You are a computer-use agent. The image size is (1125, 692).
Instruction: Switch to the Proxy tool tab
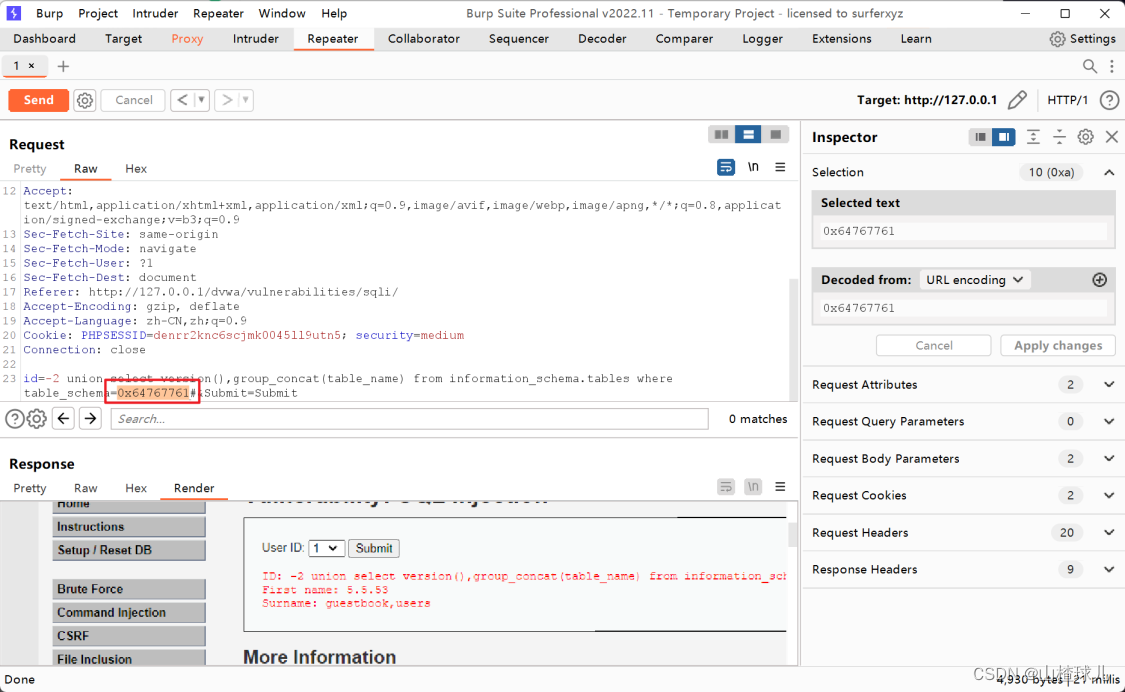[x=187, y=39]
